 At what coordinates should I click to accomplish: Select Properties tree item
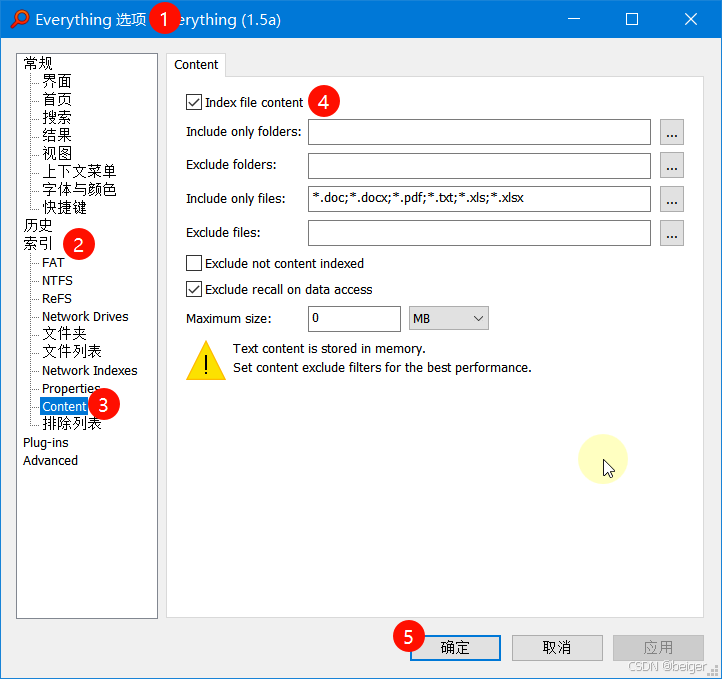(x=71, y=389)
